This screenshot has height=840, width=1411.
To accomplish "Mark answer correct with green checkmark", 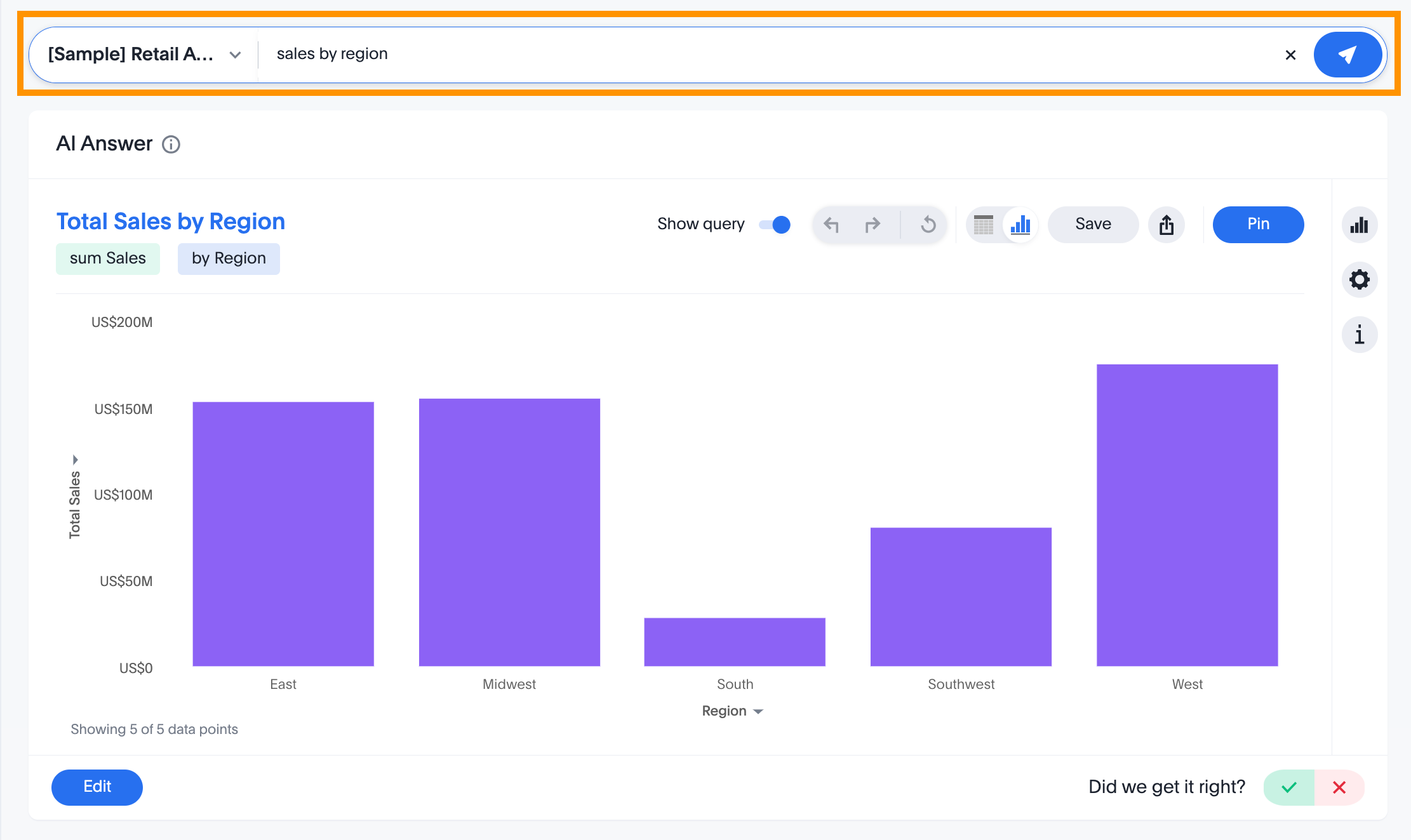I will (1289, 787).
